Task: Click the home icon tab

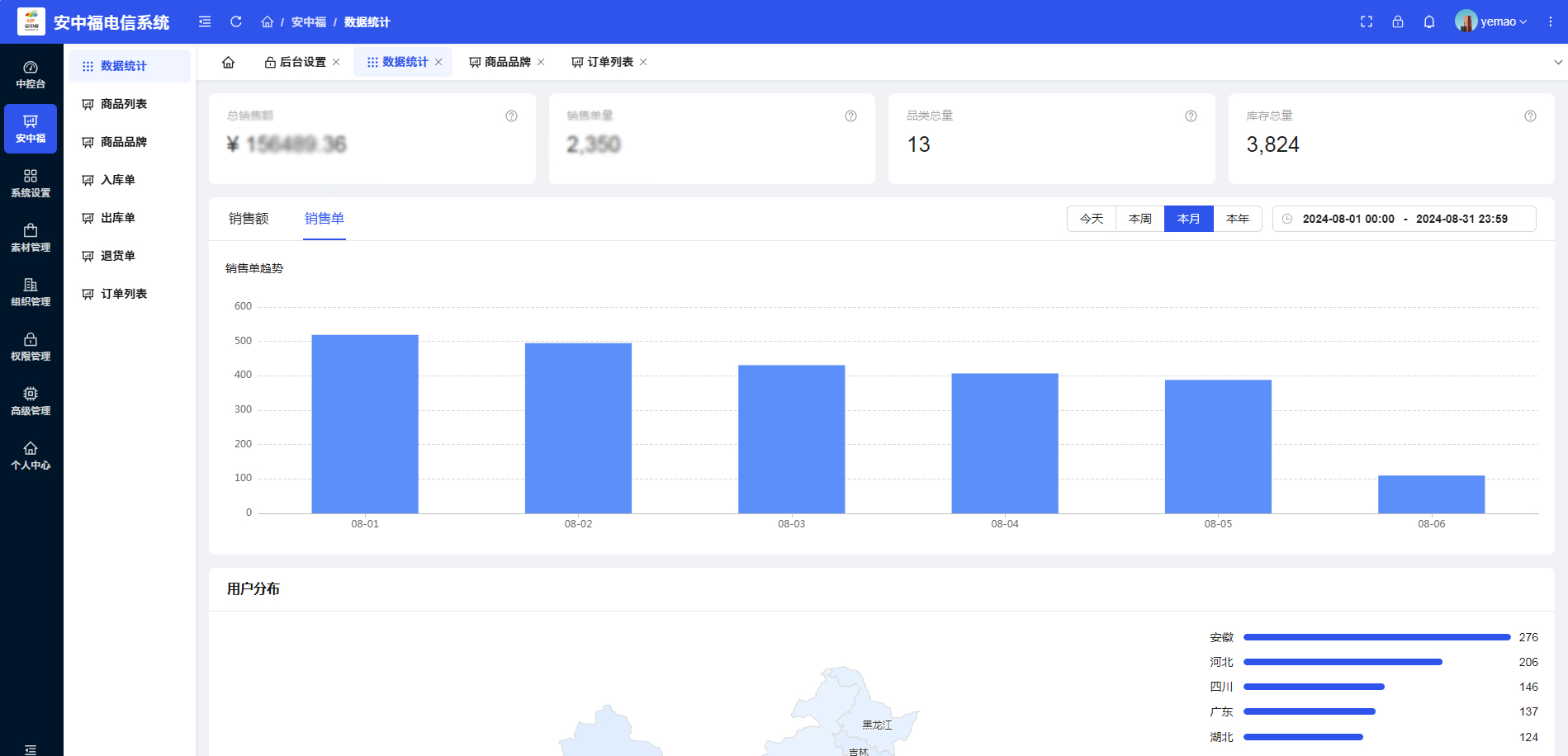Action: point(229,62)
